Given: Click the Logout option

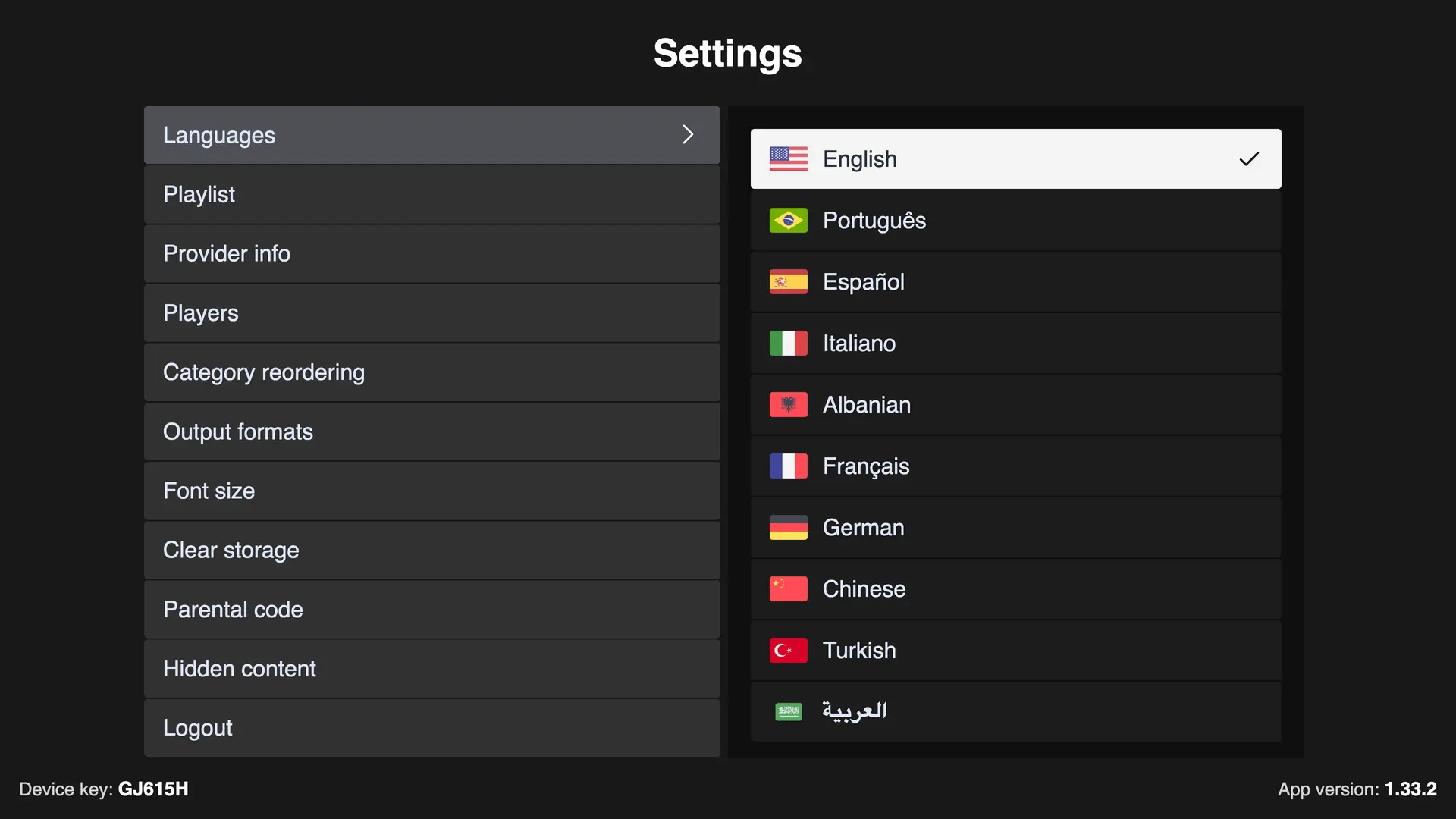Looking at the screenshot, I should click(431, 728).
